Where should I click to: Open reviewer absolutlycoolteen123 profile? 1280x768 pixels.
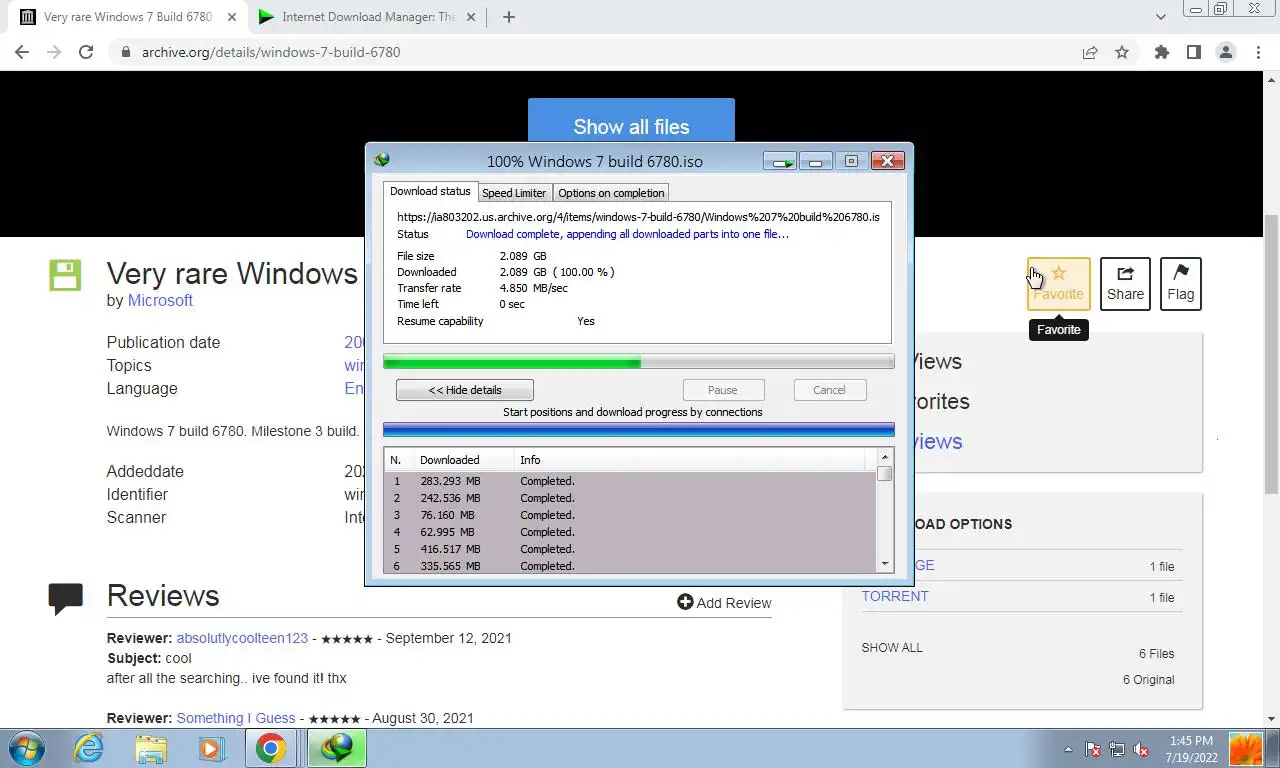[242, 638]
